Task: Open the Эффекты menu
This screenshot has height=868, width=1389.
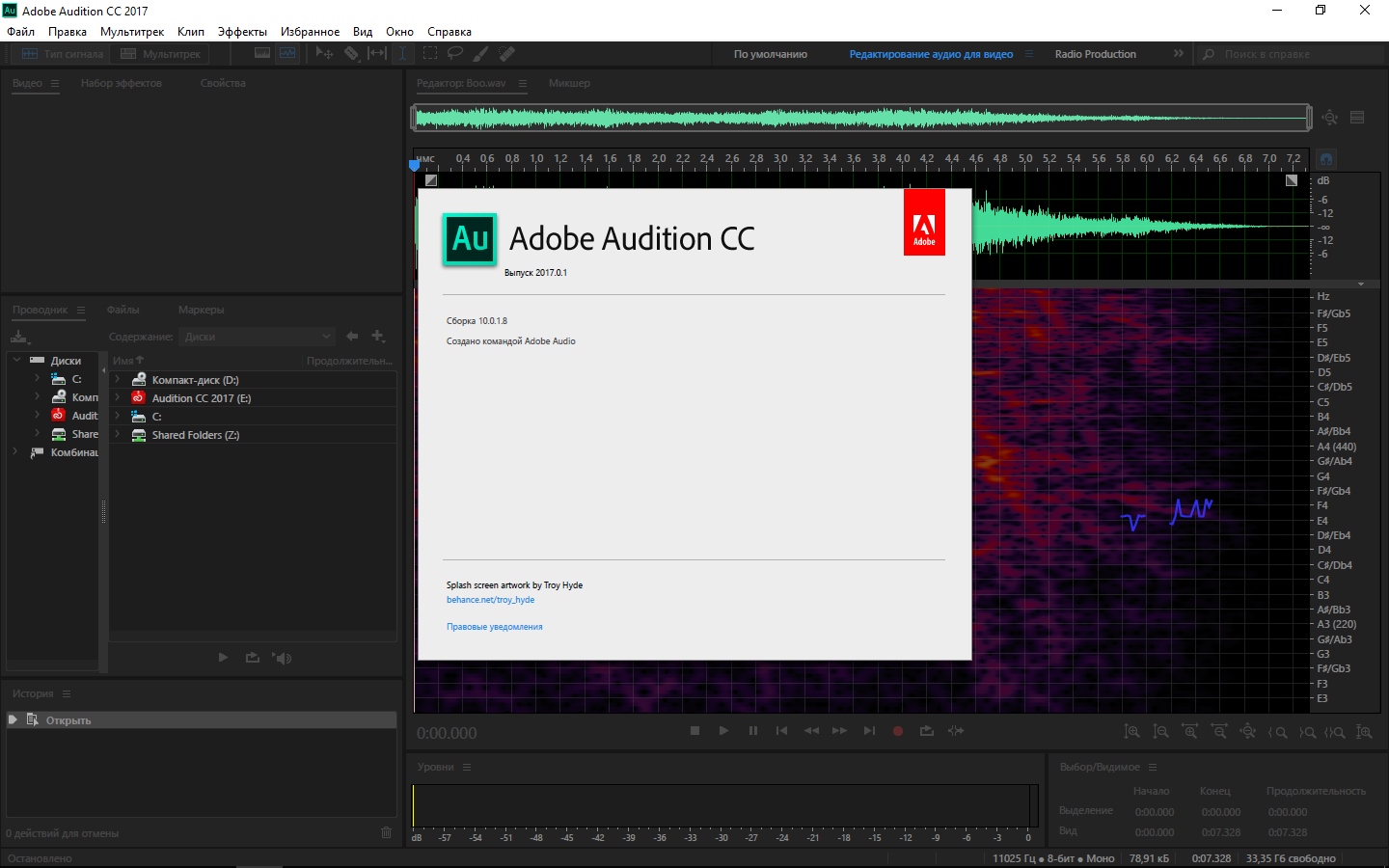Action: pyautogui.click(x=242, y=32)
